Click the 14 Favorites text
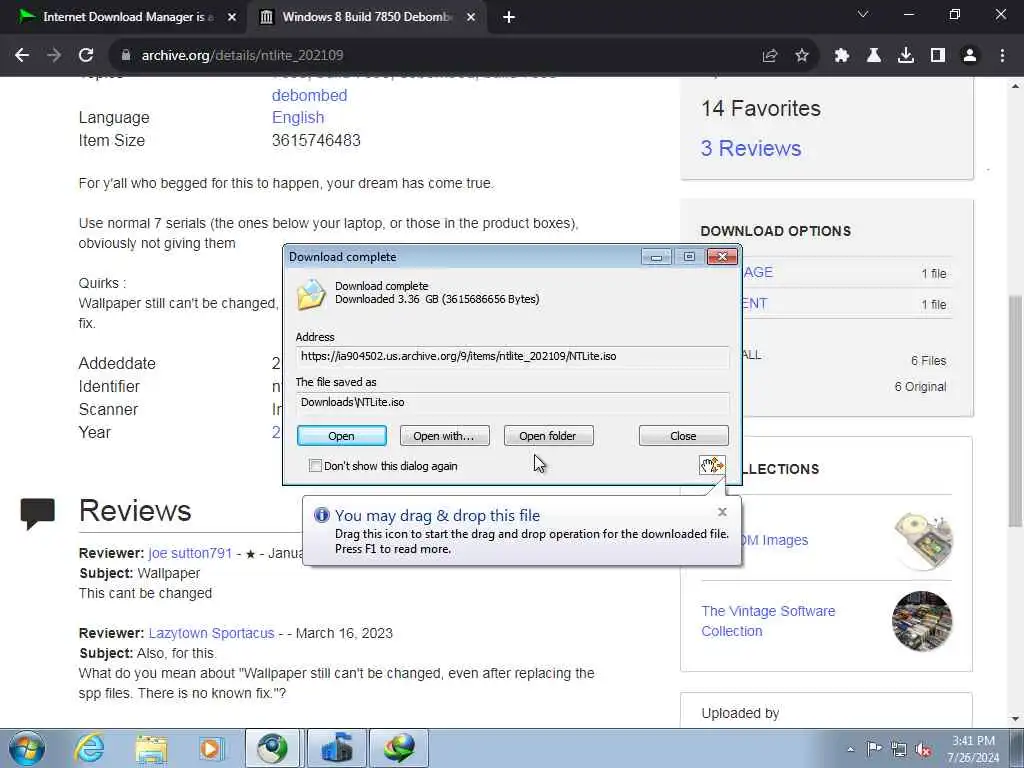 (x=761, y=108)
